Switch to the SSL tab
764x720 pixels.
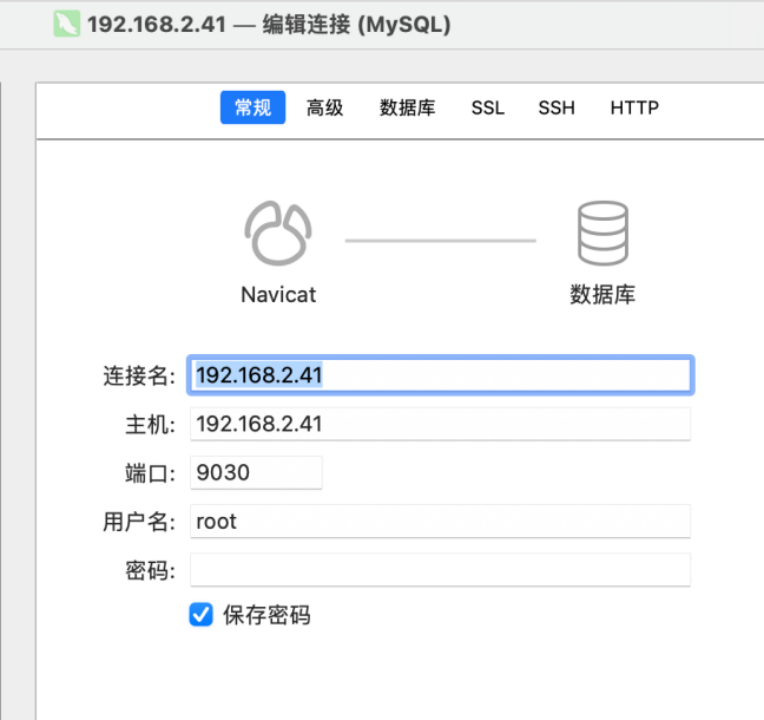[488, 107]
